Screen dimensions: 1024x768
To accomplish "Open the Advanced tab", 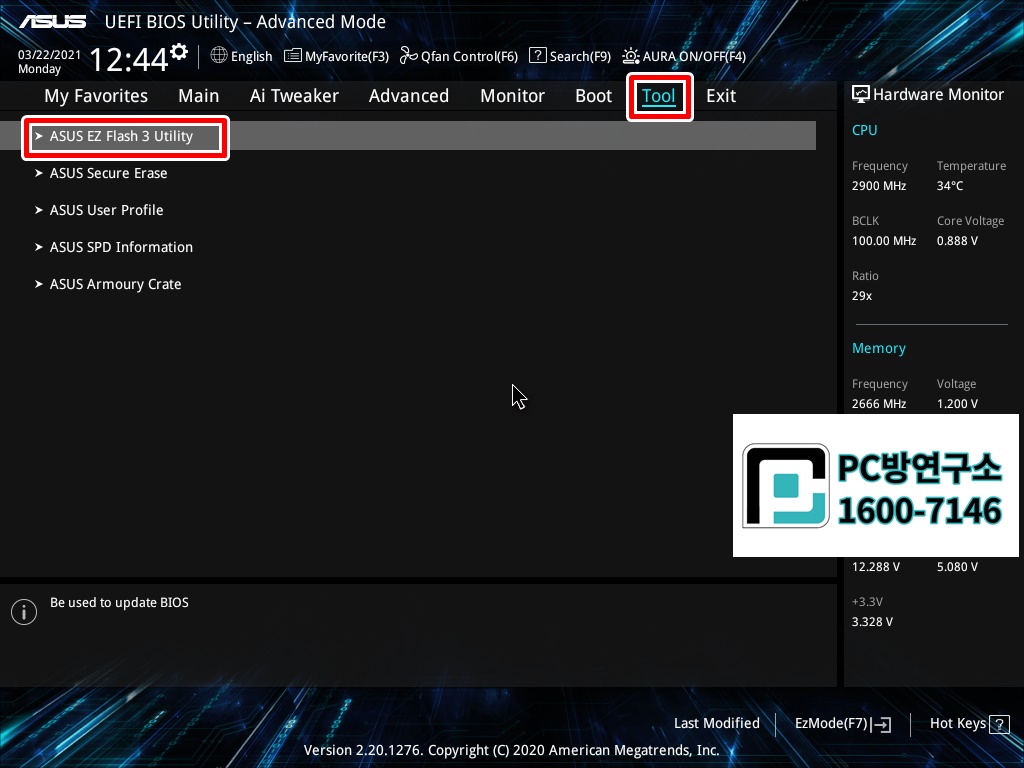I will (x=409, y=96).
